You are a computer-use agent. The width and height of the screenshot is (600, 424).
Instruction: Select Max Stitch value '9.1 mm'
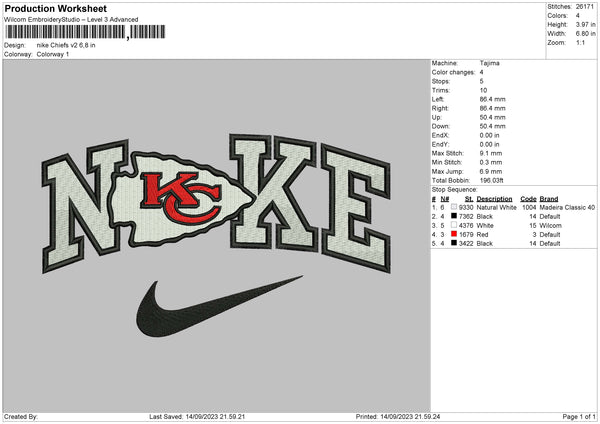491,153
